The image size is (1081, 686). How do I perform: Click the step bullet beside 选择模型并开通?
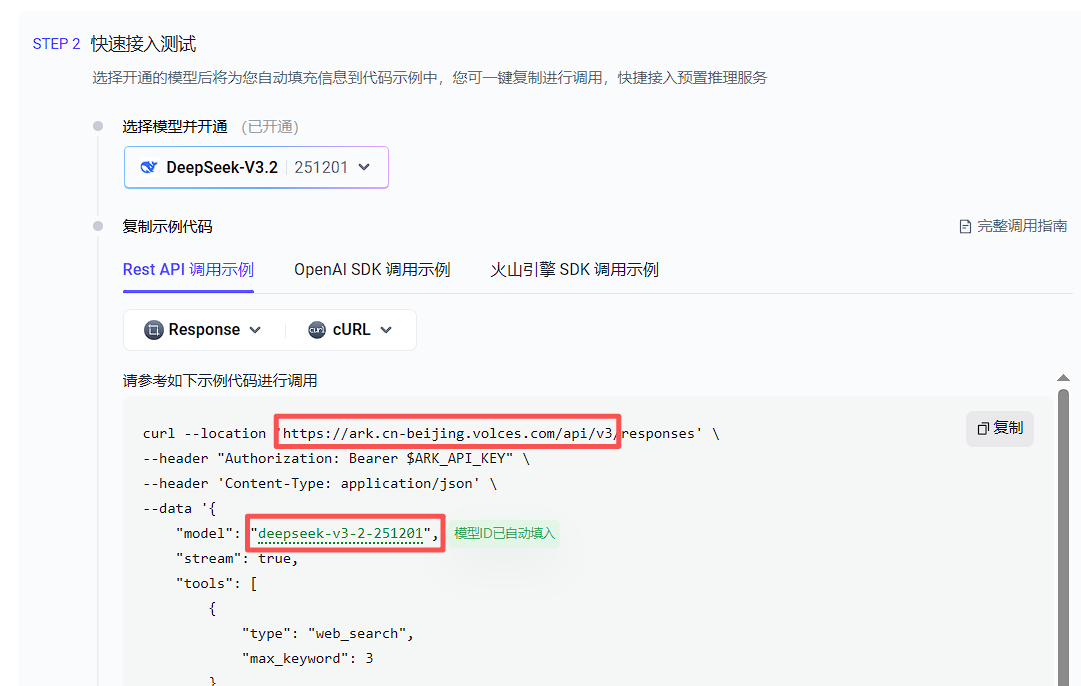pos(98,126)
